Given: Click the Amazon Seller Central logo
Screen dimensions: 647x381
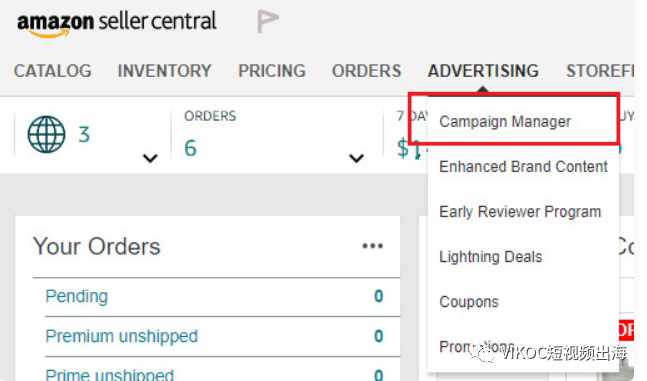Looking at the screenshot, I should tap(117, 23).
